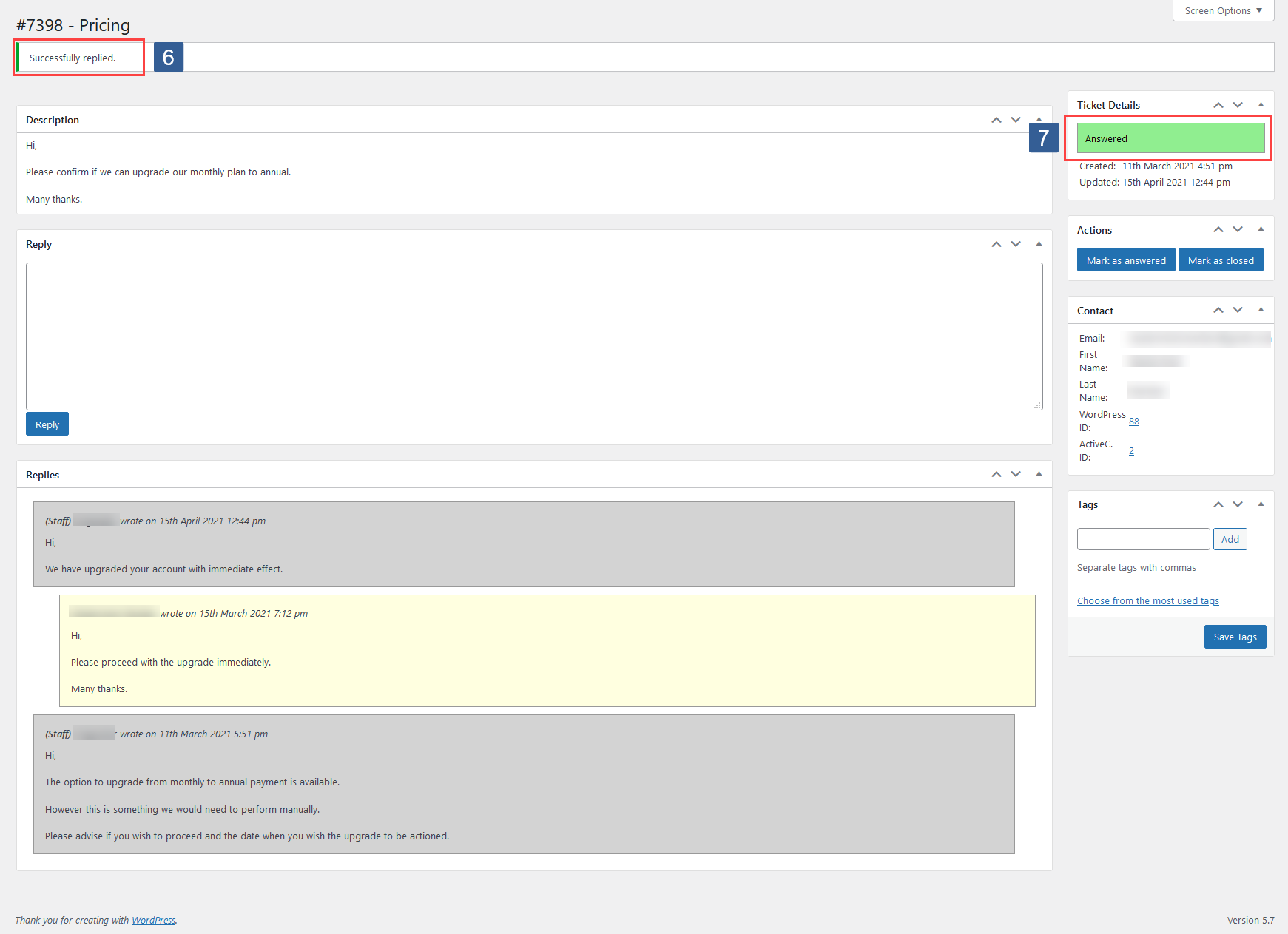Collapse the Description panel
Image resolution: width=1288 pixels, height=934 pixels.
click(1039, 119)
